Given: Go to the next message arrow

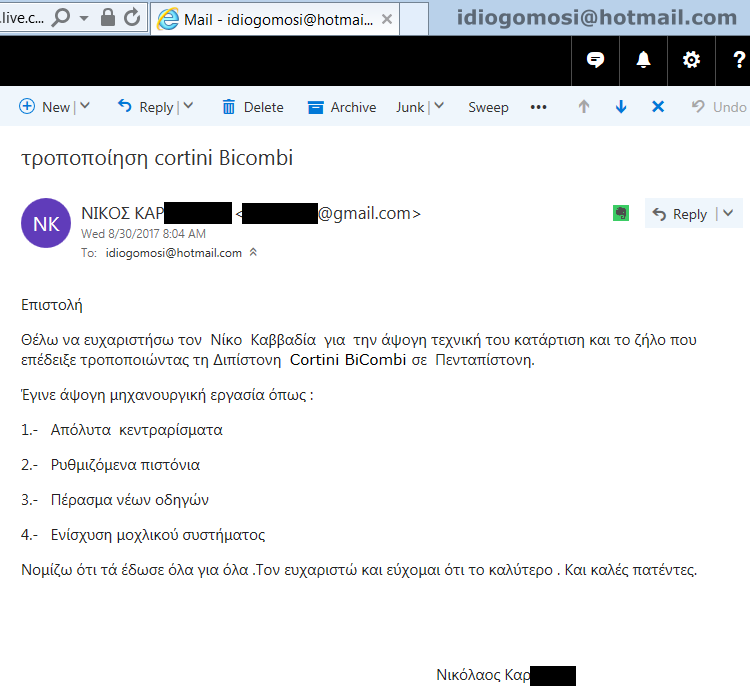Looking at the screenshot, I should (x=621, y=107).
